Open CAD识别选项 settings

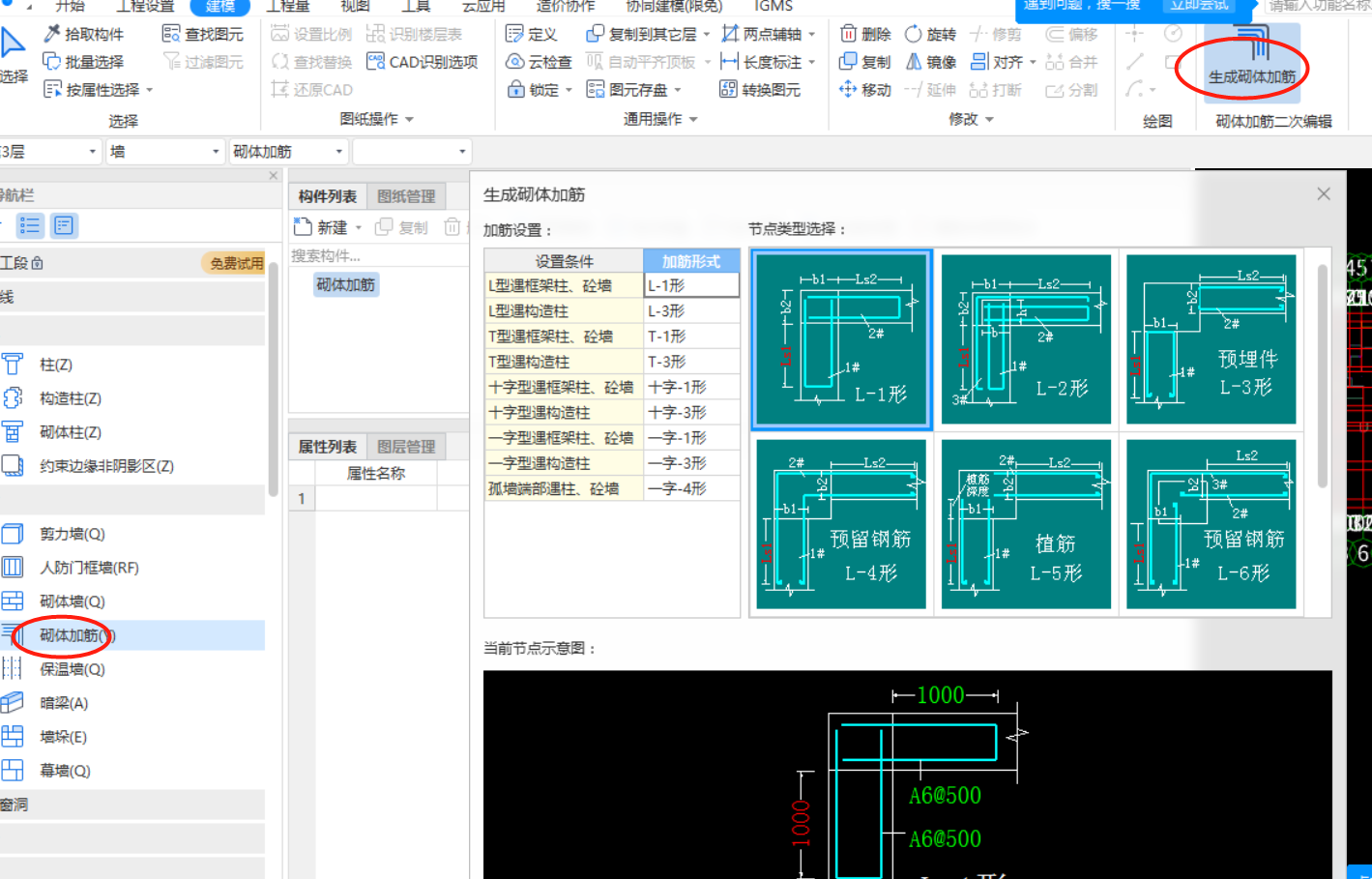pos(423,62)
